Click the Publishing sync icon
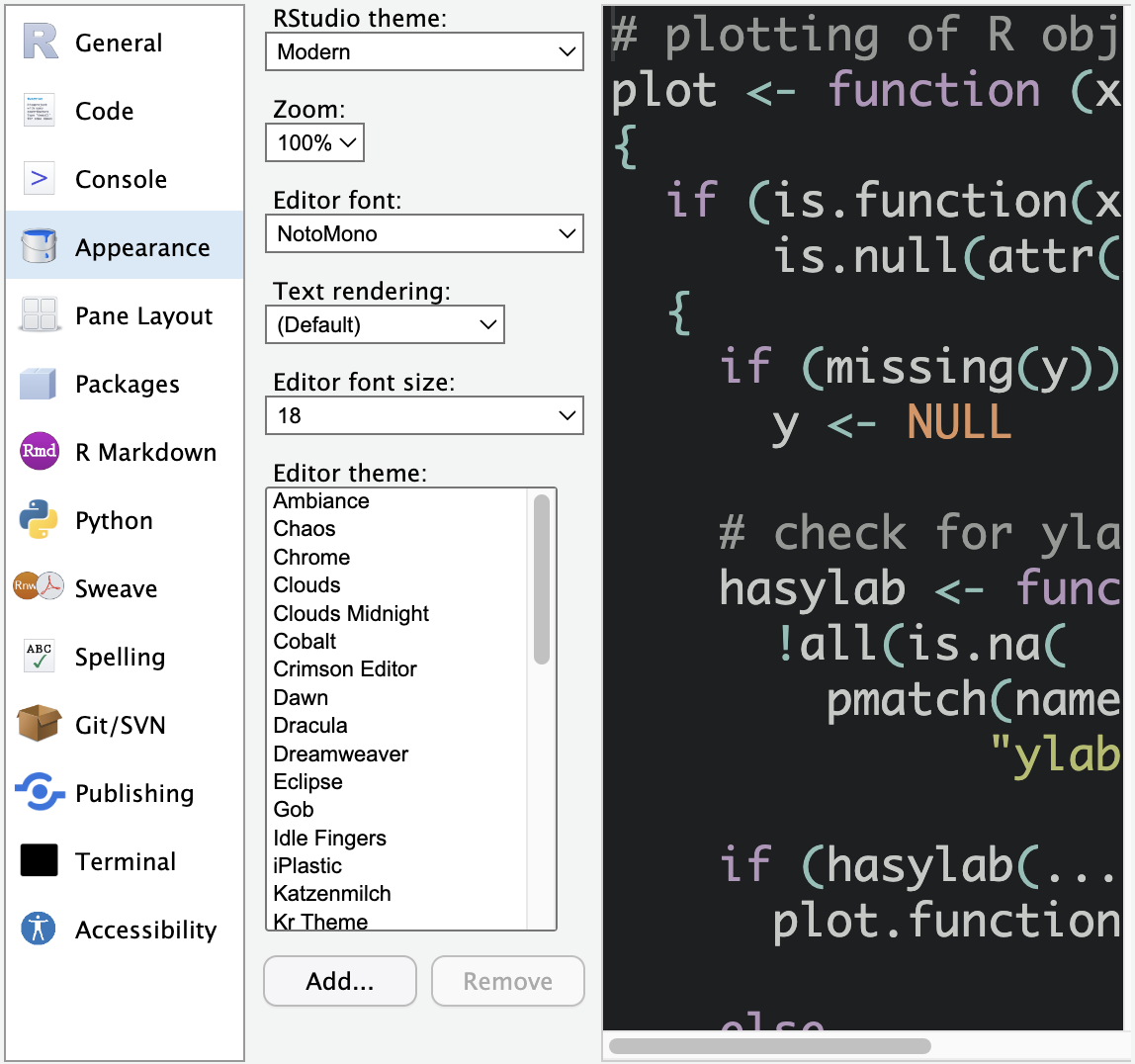 point(40,792)
